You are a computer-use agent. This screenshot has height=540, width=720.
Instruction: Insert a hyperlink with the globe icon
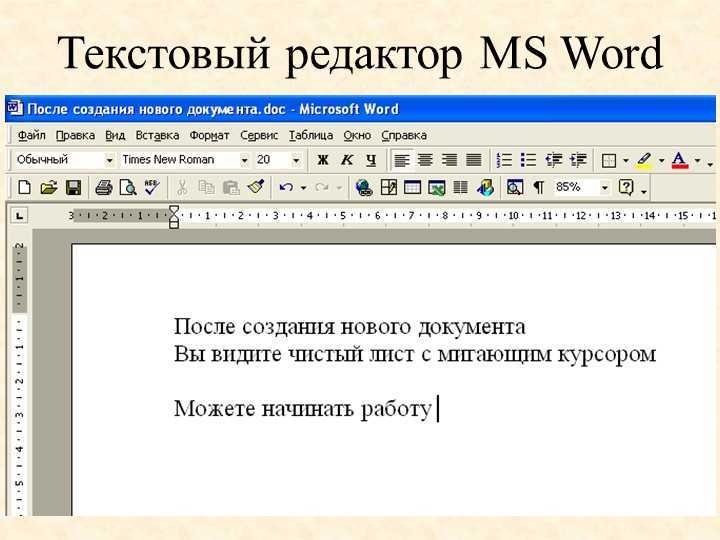click(364, 188)
